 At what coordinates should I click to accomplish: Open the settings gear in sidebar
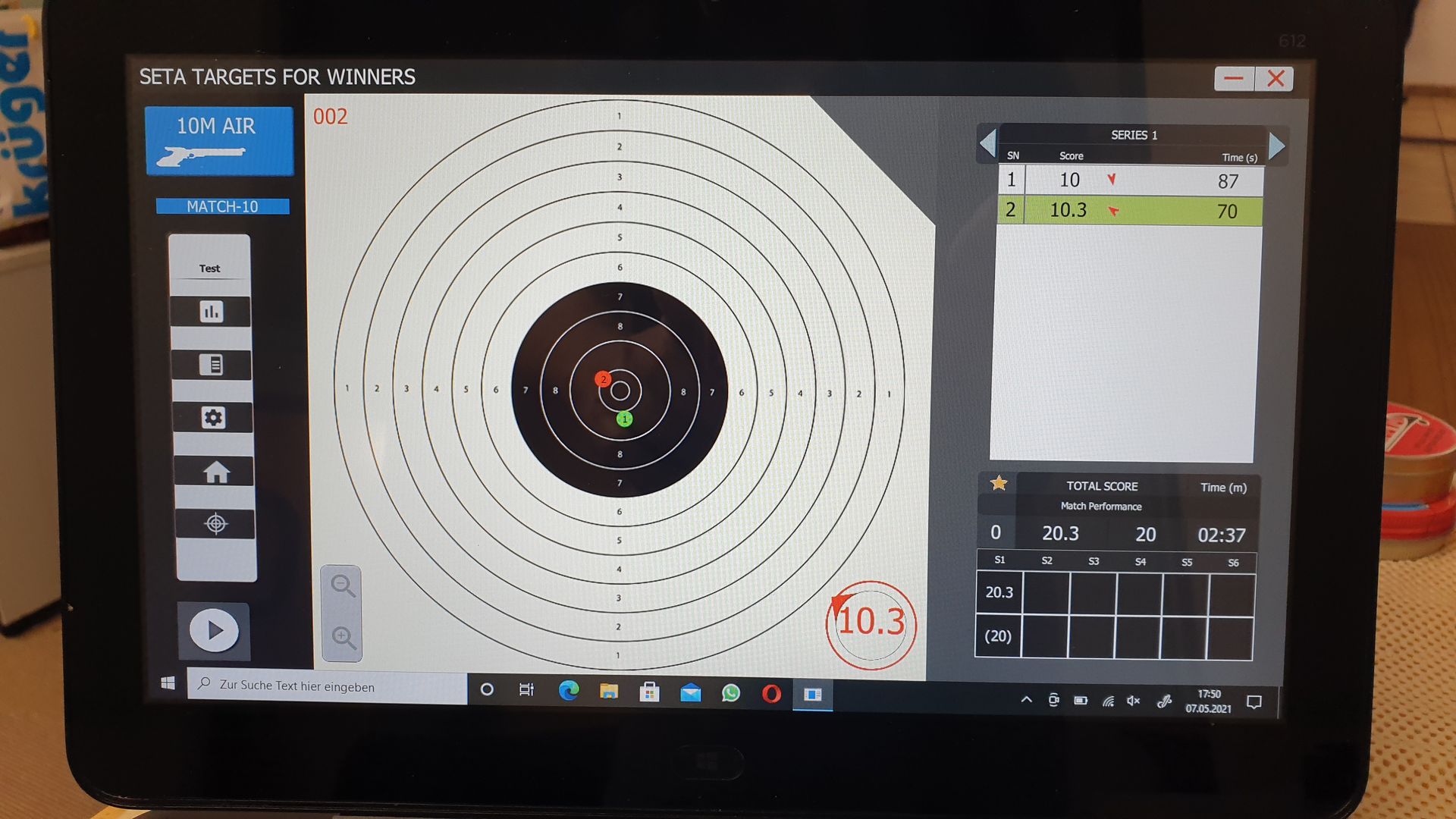click(x=213, y=418)
